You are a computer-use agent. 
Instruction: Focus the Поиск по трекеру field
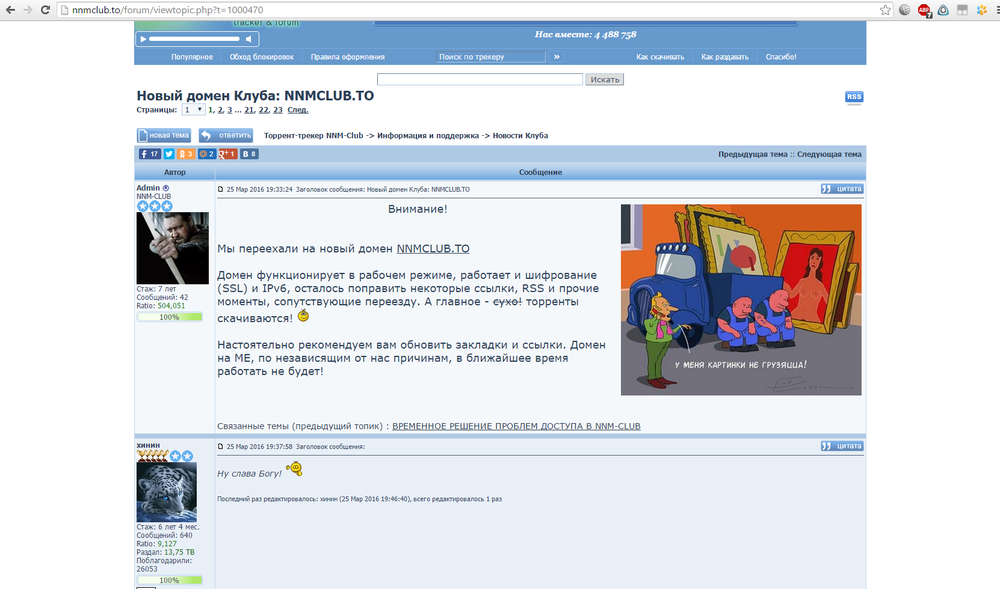click(490, 57)
